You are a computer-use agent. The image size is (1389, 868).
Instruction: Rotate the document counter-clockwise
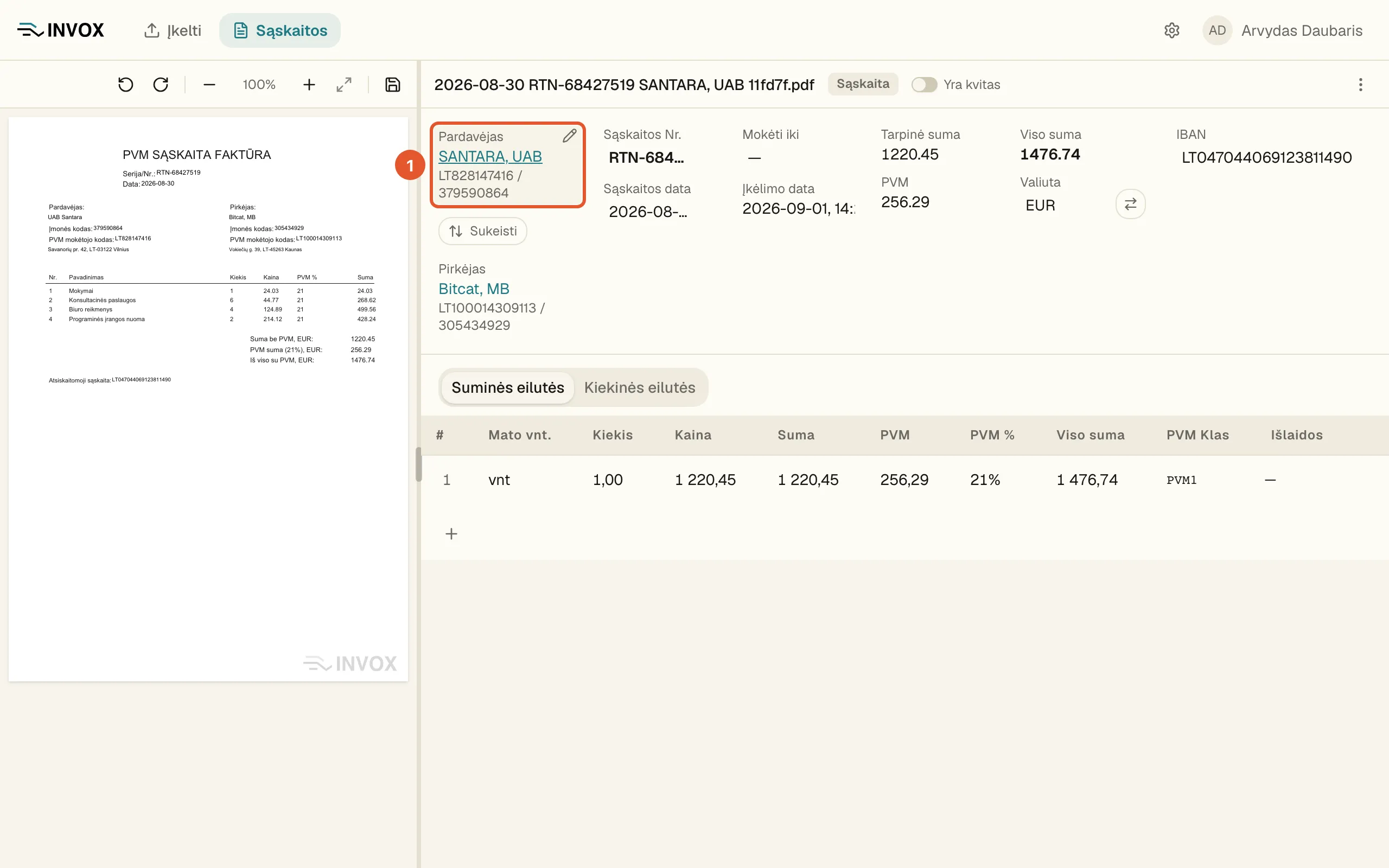[x=125, y=85]
